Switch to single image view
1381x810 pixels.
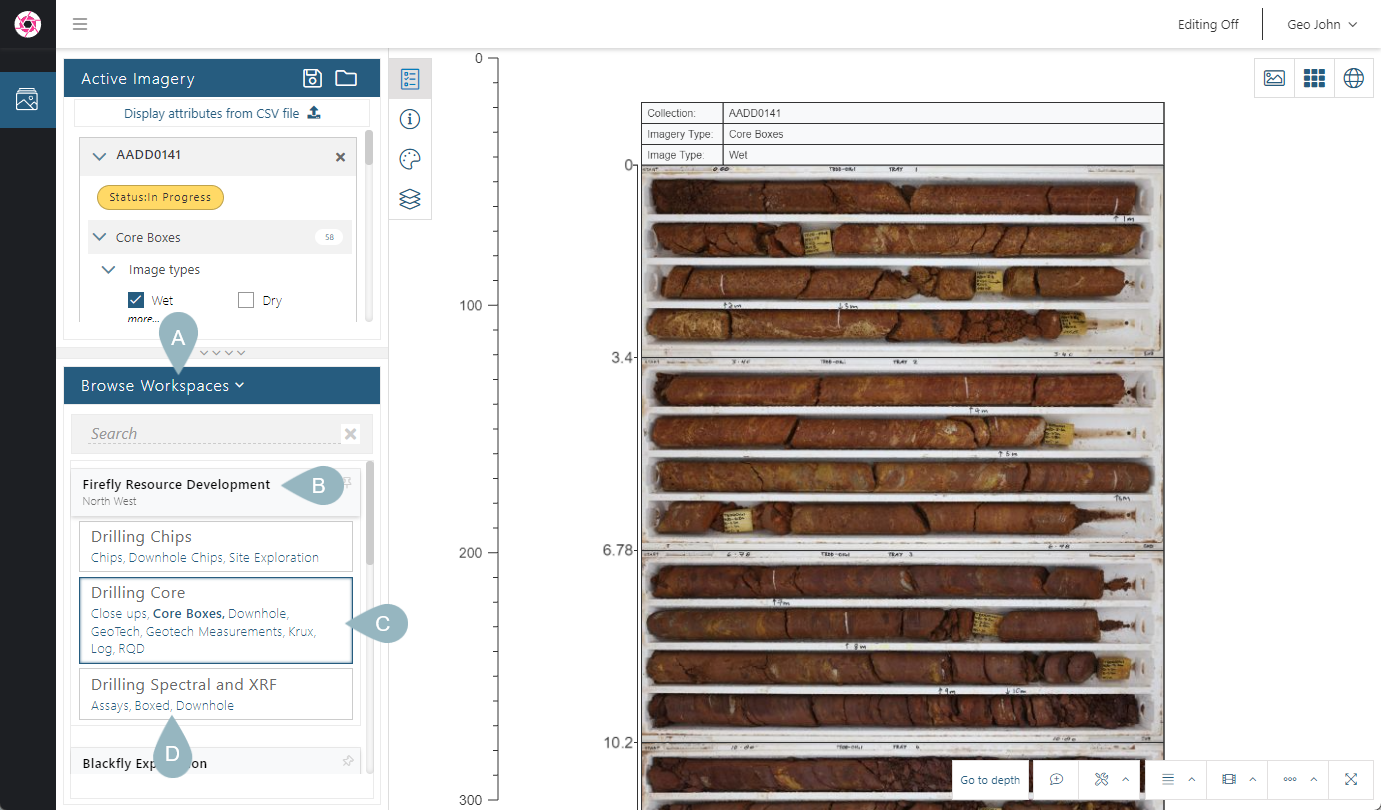[x=1274, y=77]
